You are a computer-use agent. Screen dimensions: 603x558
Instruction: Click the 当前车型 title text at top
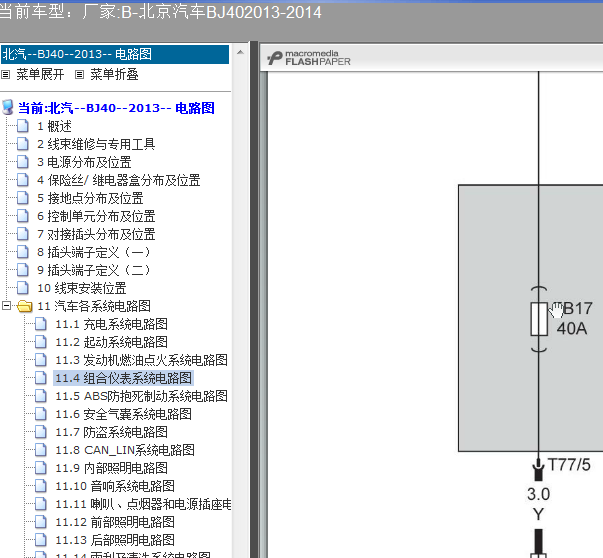(160, 12)
